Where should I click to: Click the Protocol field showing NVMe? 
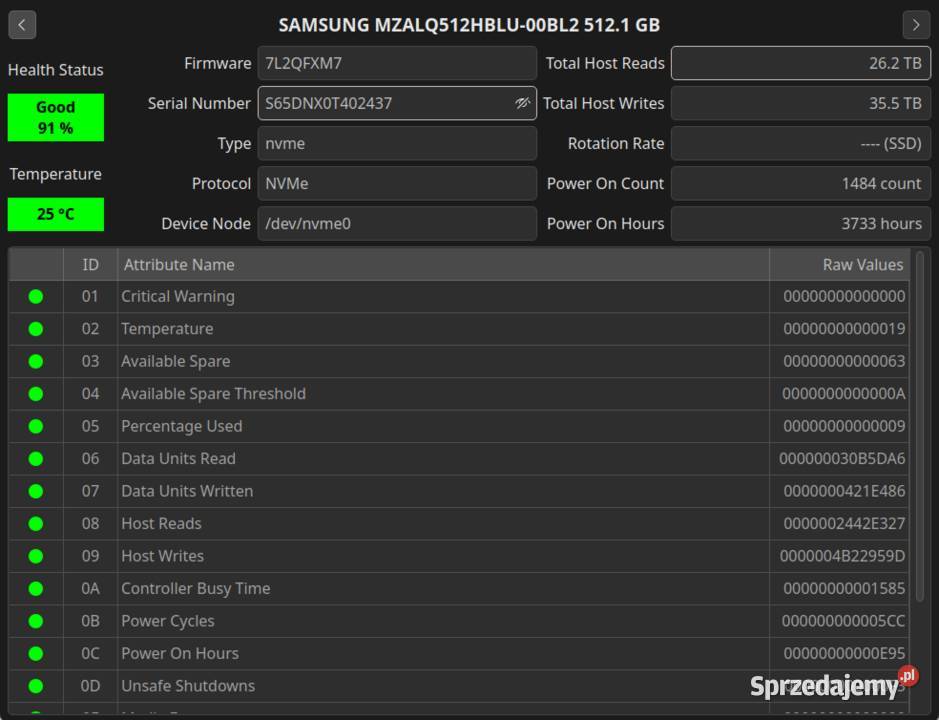pos(397,183)
